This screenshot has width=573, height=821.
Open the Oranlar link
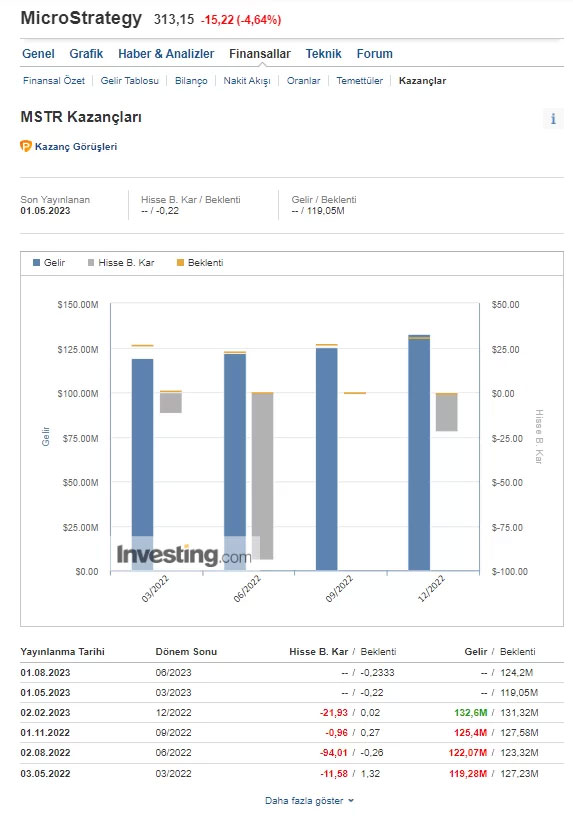303,81
